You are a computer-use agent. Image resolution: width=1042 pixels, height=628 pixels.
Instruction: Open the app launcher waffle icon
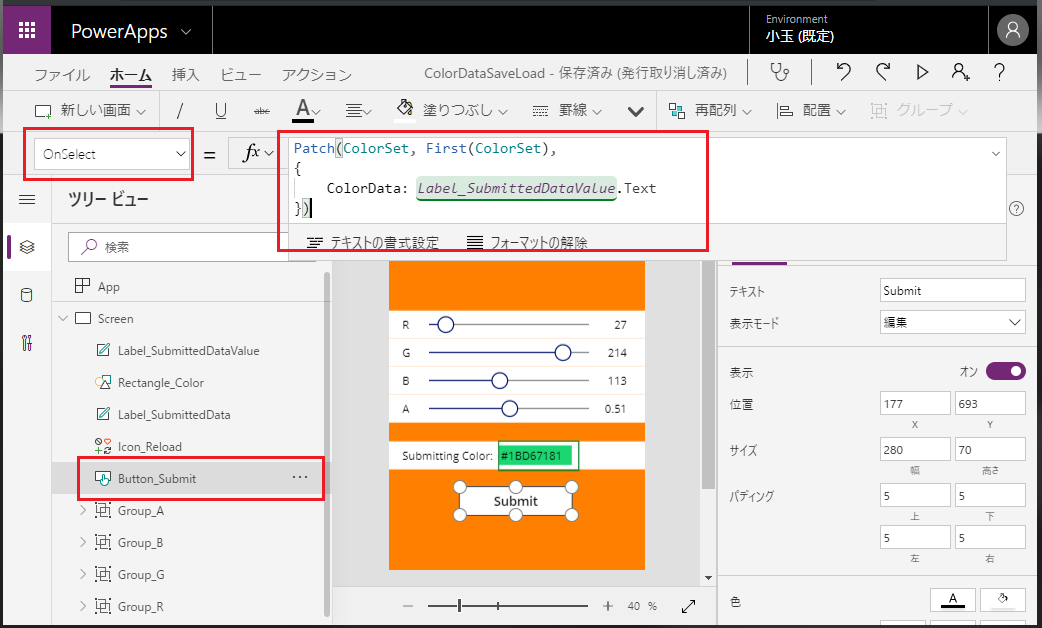pos(27,31)
